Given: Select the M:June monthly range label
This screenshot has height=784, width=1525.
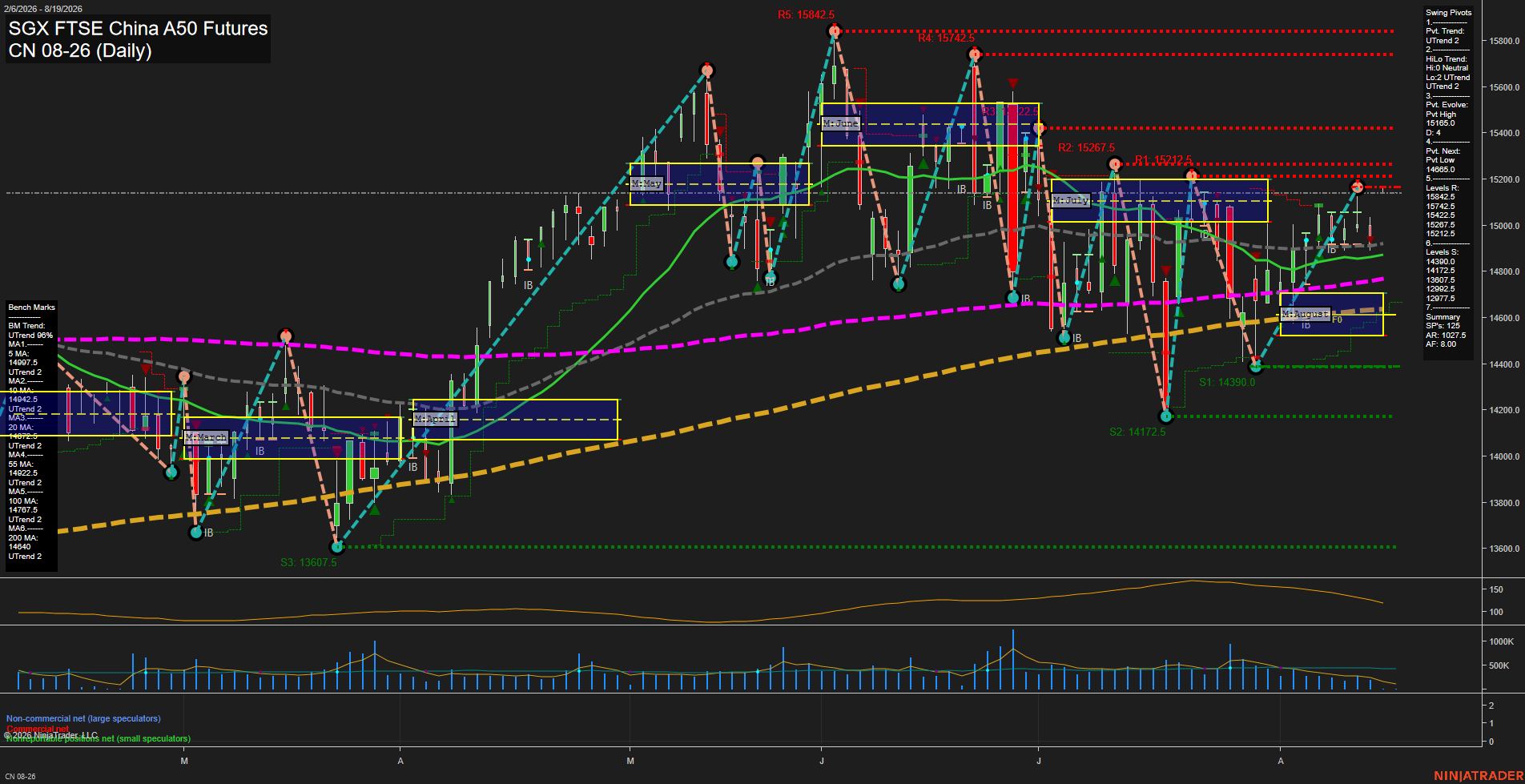Looking at the screenshot, I should tap(840, 123).
